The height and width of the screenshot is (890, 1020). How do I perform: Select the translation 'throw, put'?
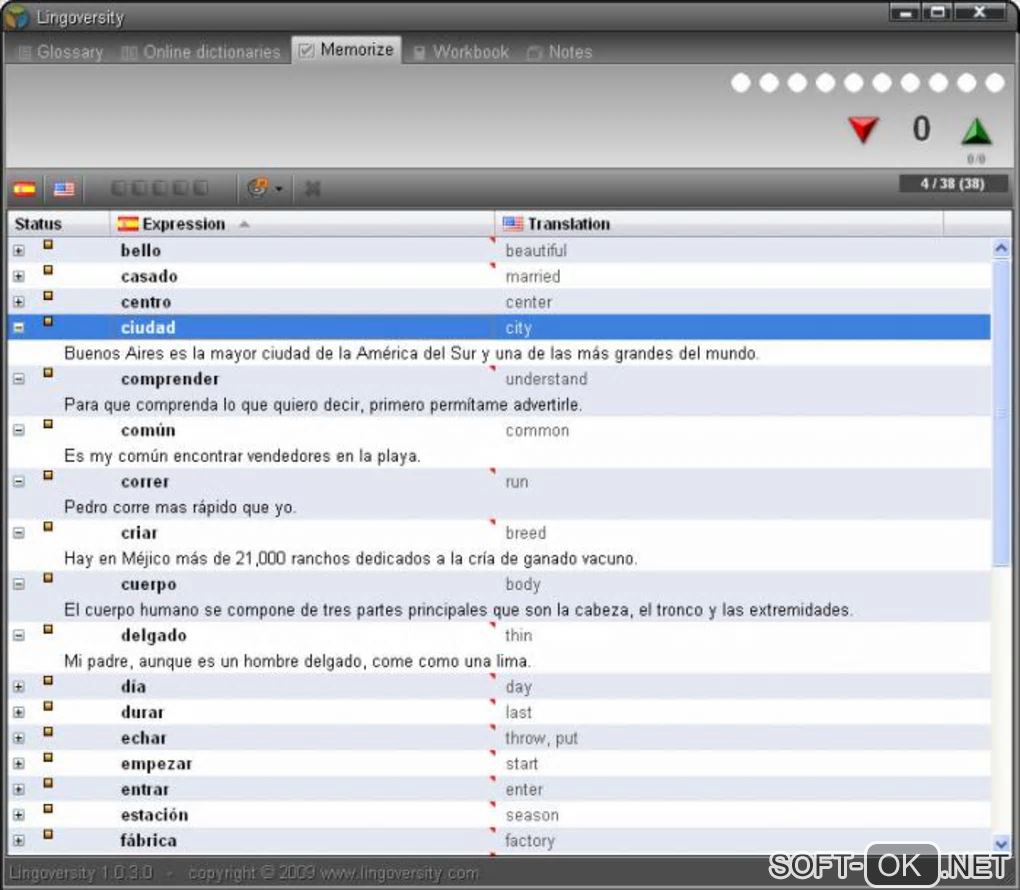(x=541, y=738)
